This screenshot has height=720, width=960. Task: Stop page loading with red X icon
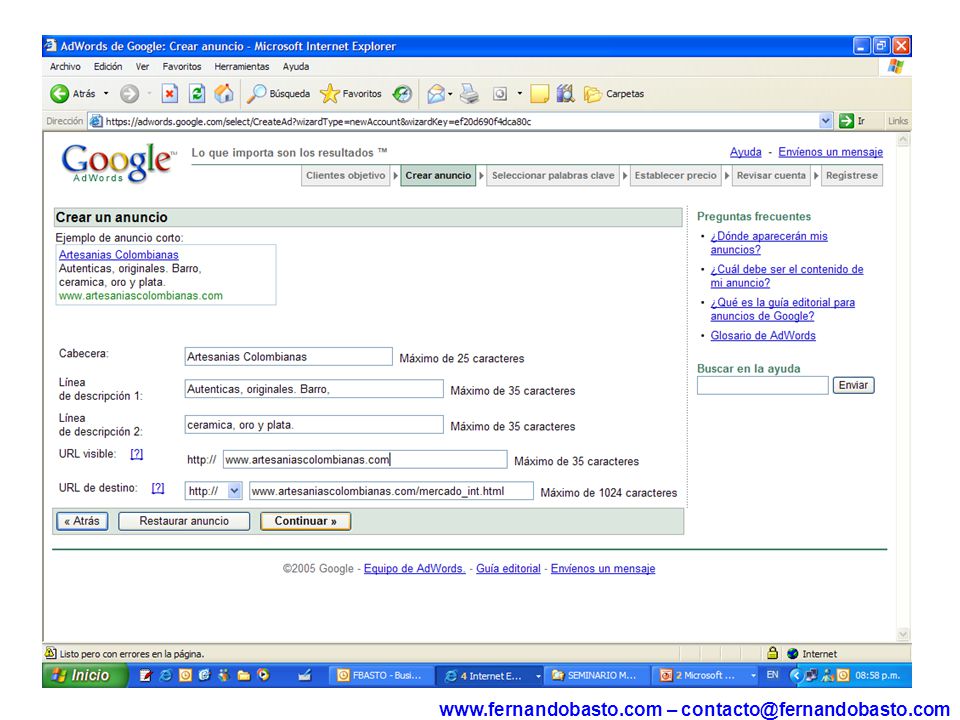pyautogui.click(x=170, y=94)
